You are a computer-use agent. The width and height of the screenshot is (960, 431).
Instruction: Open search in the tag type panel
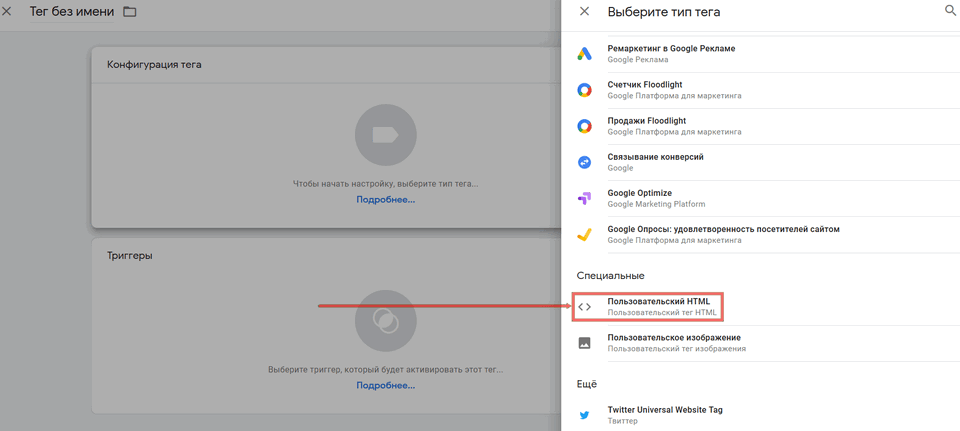pos(950,11)
